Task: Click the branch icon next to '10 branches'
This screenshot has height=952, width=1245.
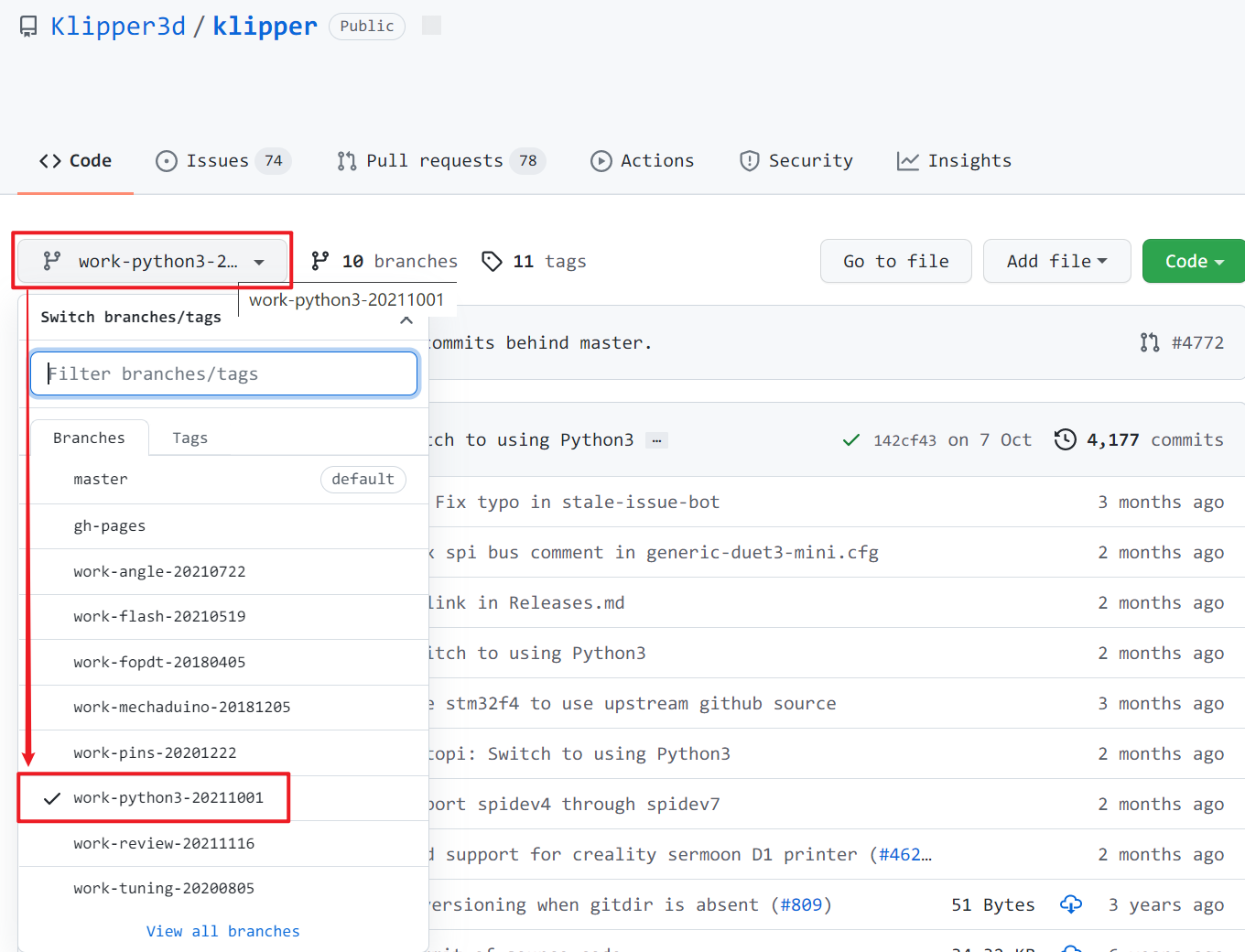Action: click(x=320, y=262)
